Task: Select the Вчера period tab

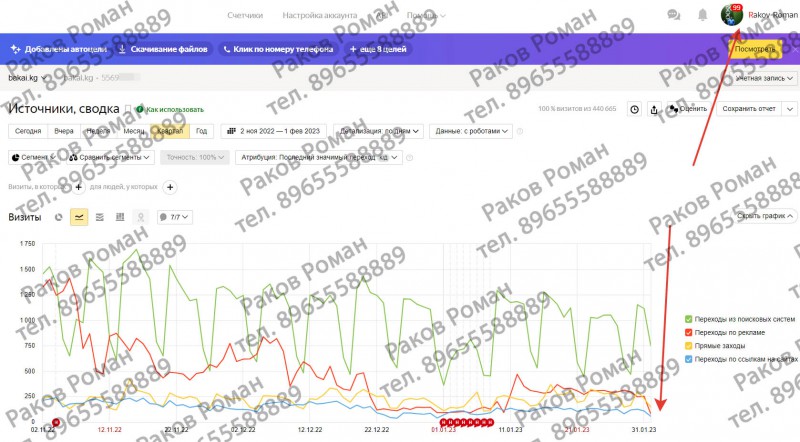Action: 64,131
